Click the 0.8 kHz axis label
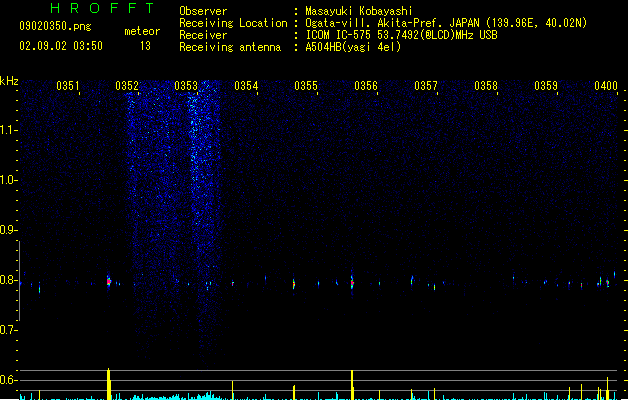Image resolution: width=629 pixels, height=400 pixels. coord(8,280)
